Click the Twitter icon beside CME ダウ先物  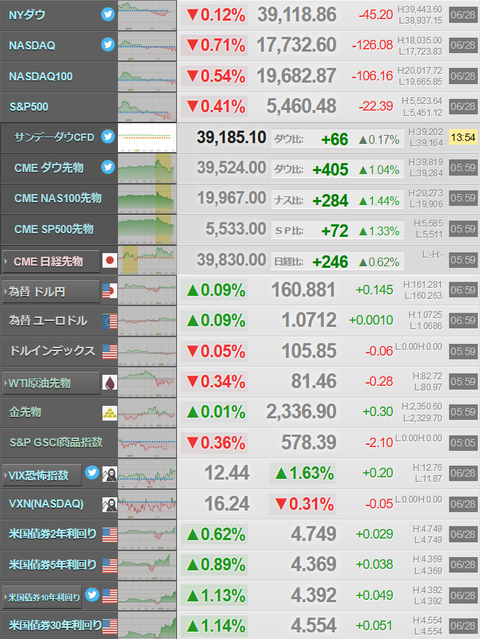[x=108, y=167]
